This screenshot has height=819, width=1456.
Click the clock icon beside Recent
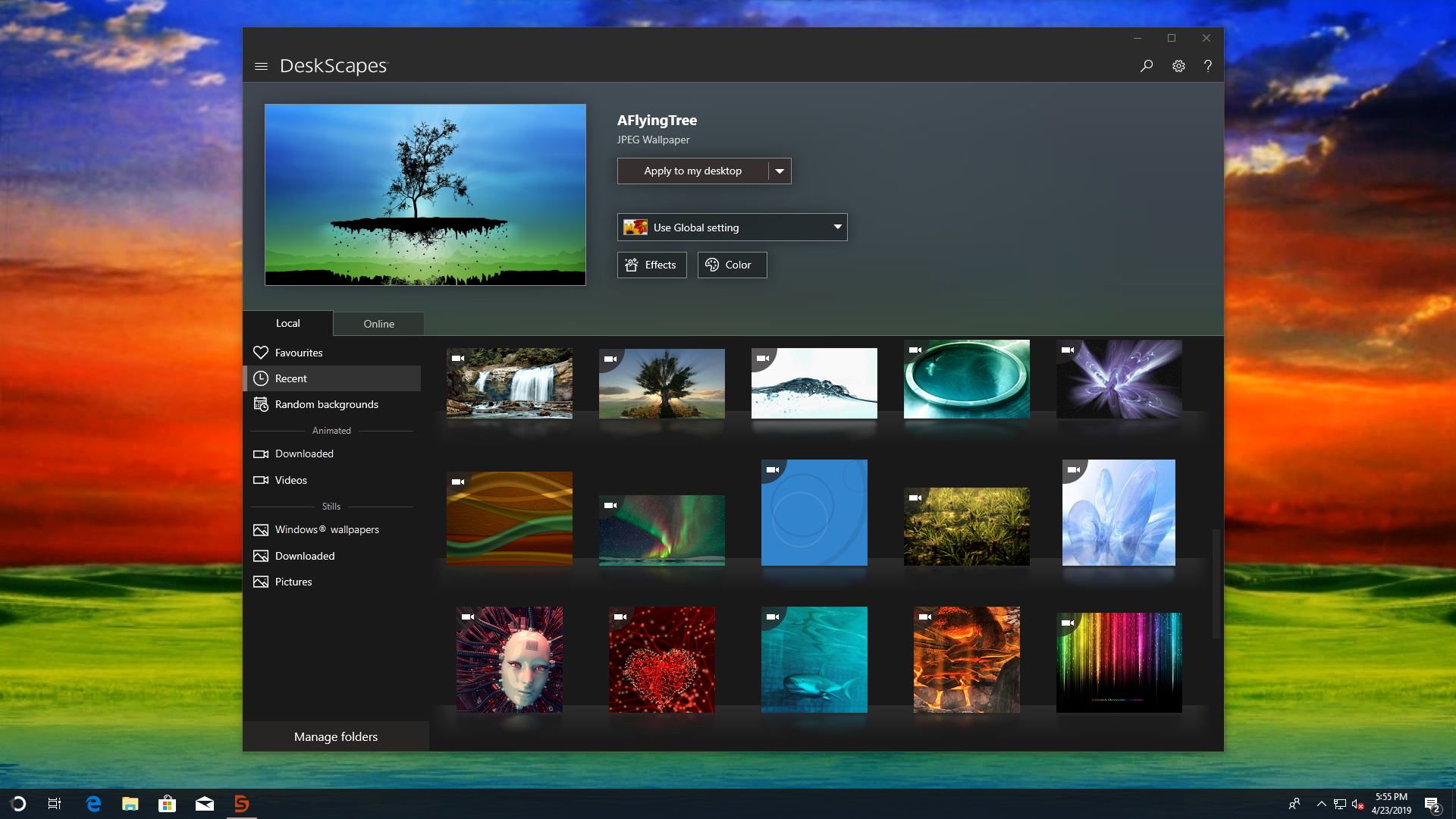pyautogui.click(x=261, y=378)
